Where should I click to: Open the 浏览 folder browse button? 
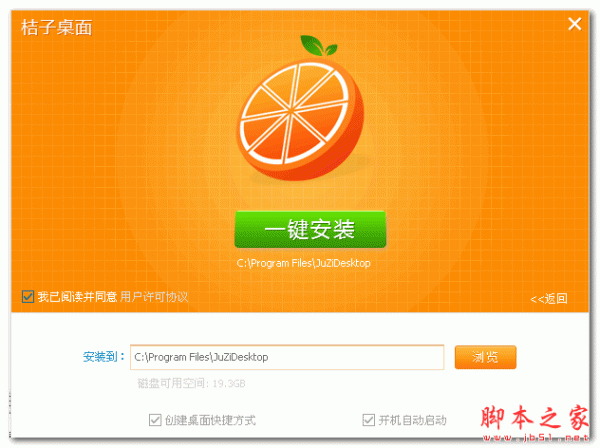pos(485,357)
